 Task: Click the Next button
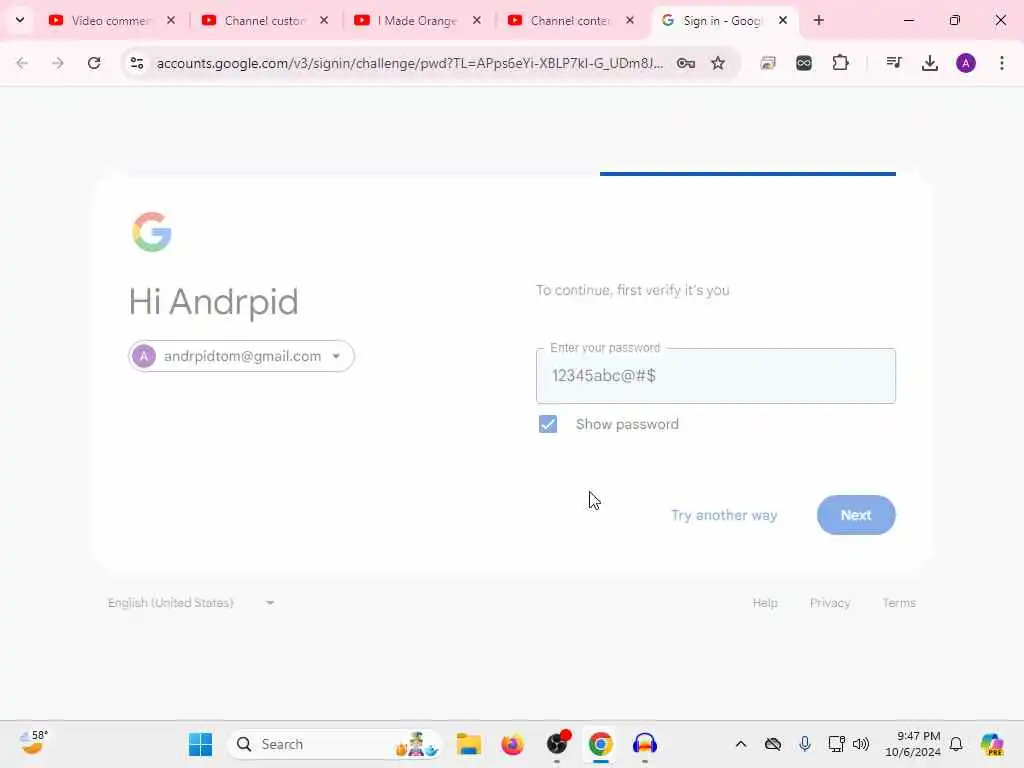point(856,515)
